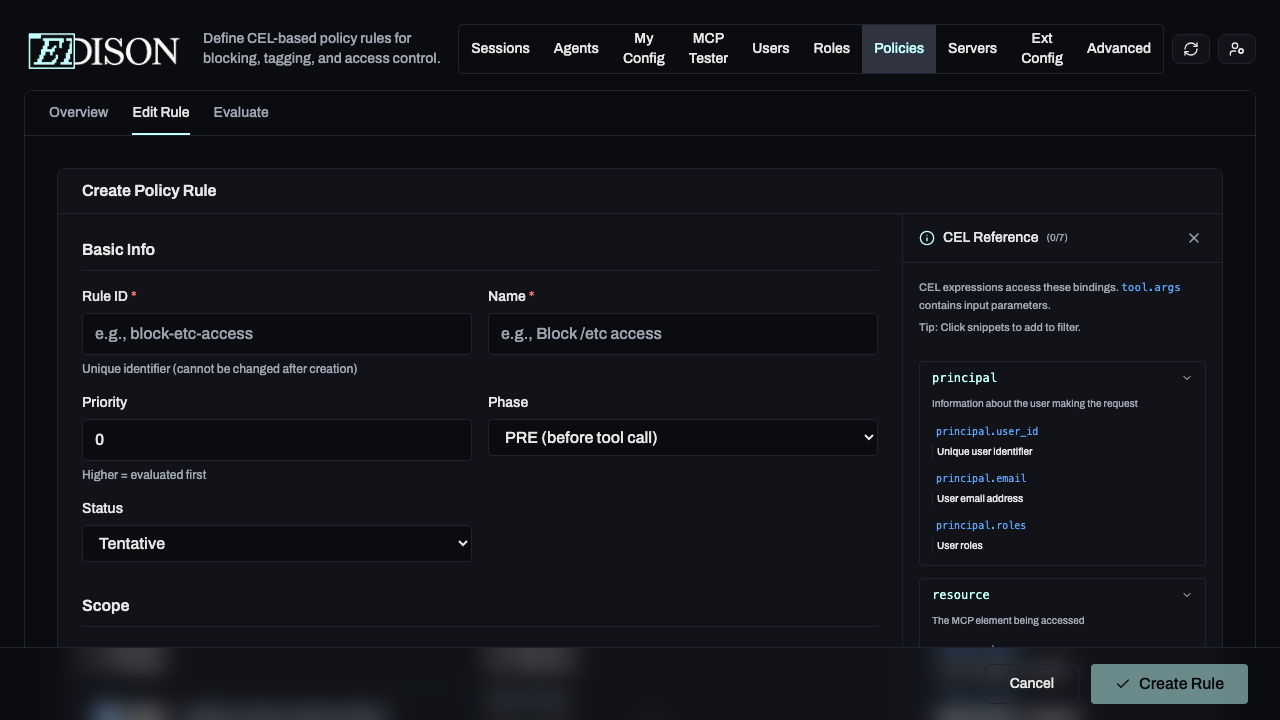Image resolution: width=1280 pixels, height=720 pixels.
Task: Open the Status dropdown showing Tentative
Action: click(x=276, y=543)
